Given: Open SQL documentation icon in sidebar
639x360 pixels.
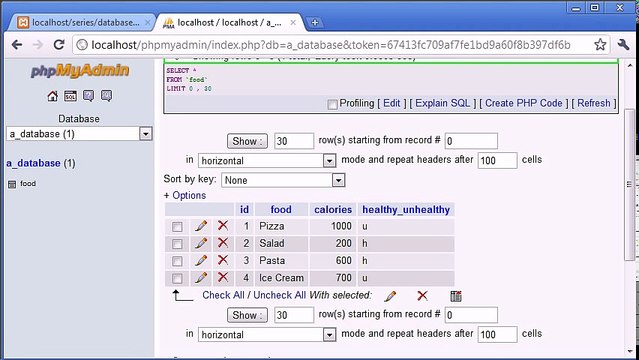Looking at the screenshot, I should 106,96.
